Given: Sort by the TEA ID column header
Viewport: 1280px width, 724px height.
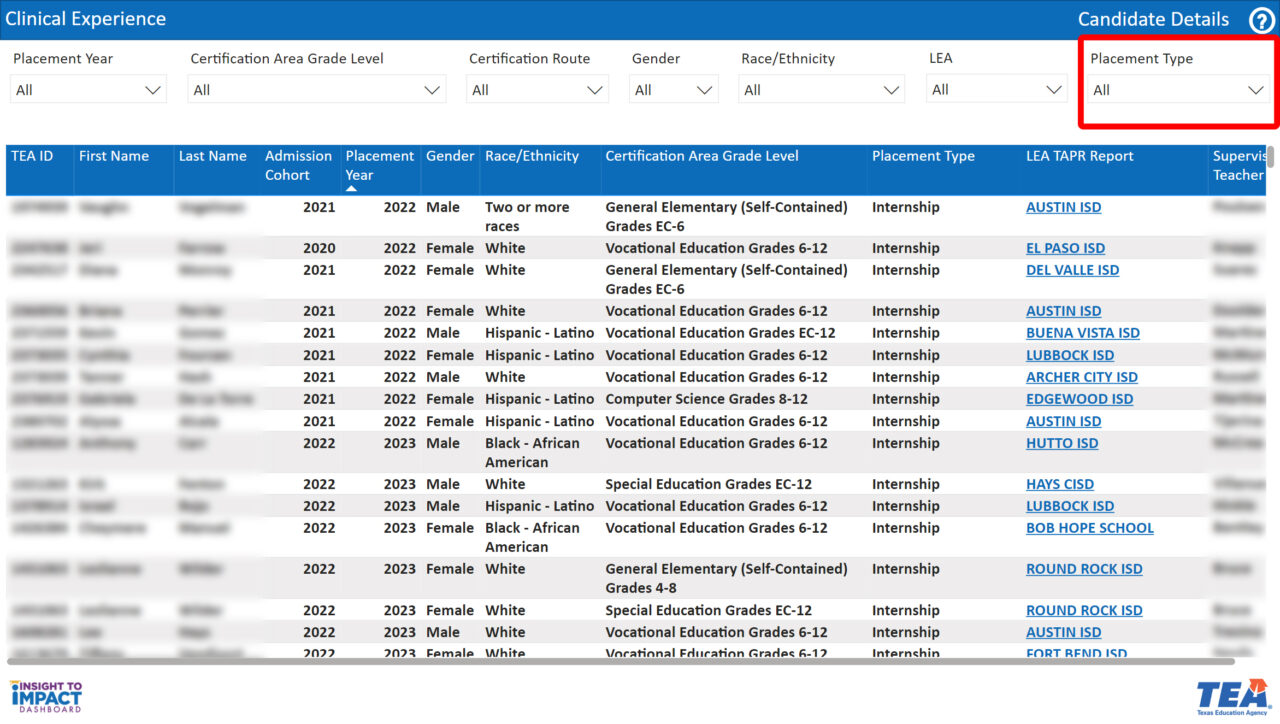Looking at the screenshot, I should point(32,156).
